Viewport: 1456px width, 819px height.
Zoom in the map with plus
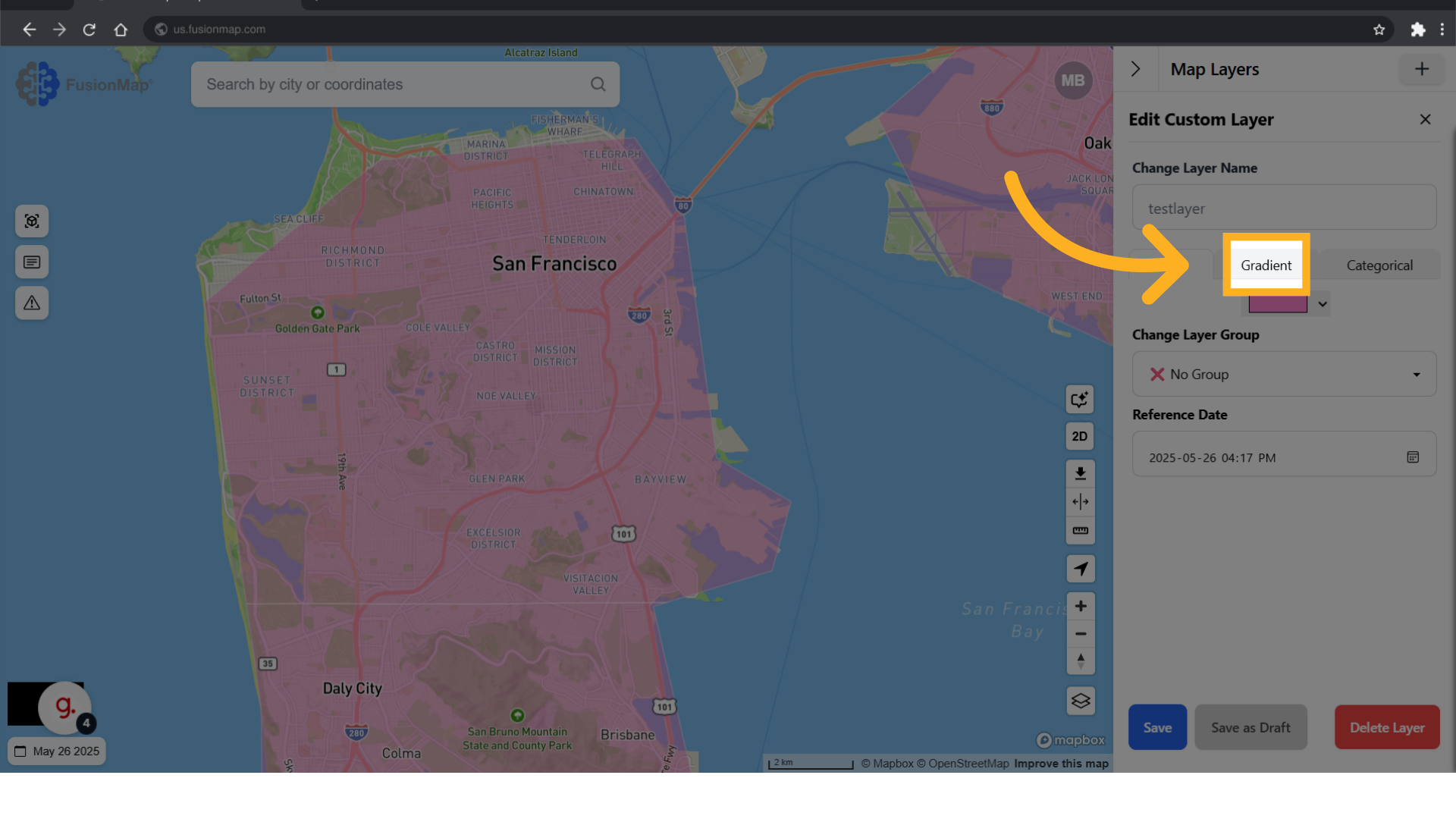point(1081,606)
